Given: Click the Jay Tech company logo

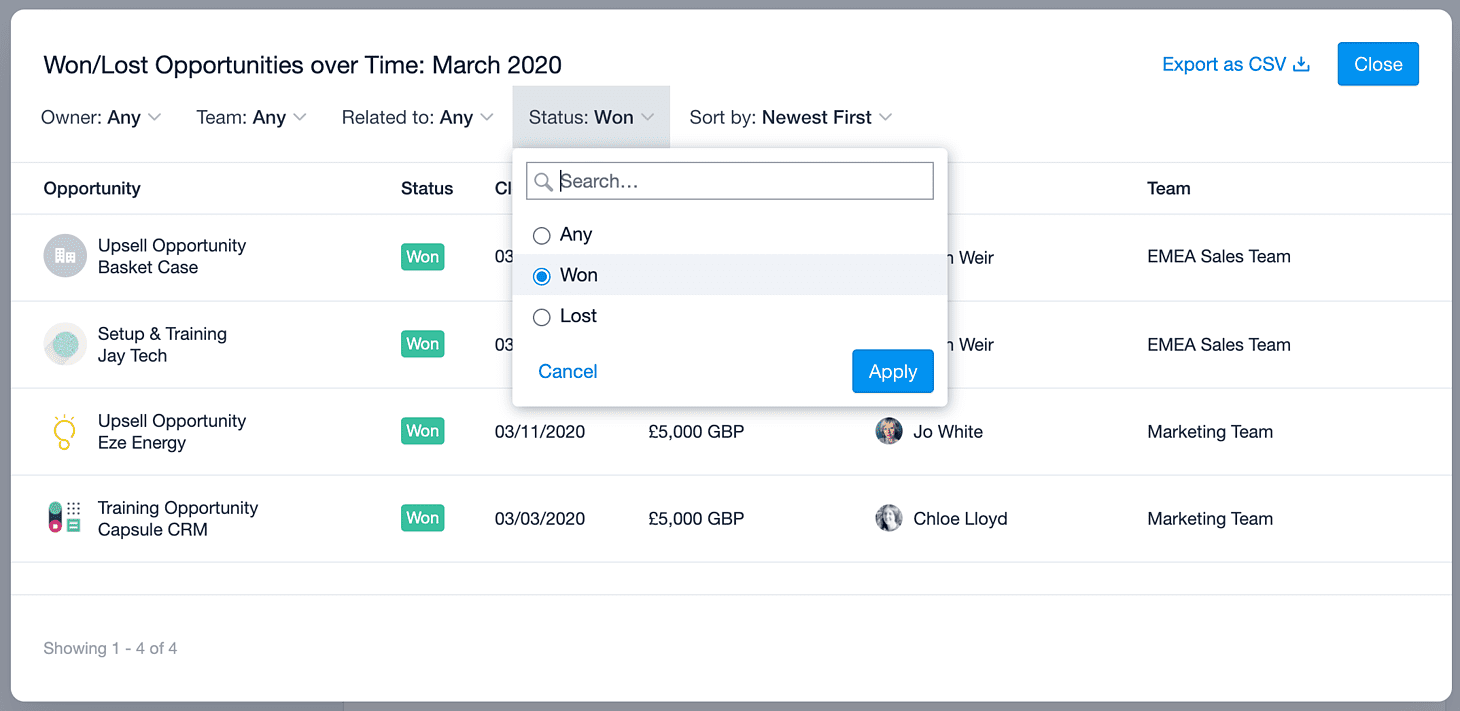Looking at the screenshot, I should [x=65, y=344].
